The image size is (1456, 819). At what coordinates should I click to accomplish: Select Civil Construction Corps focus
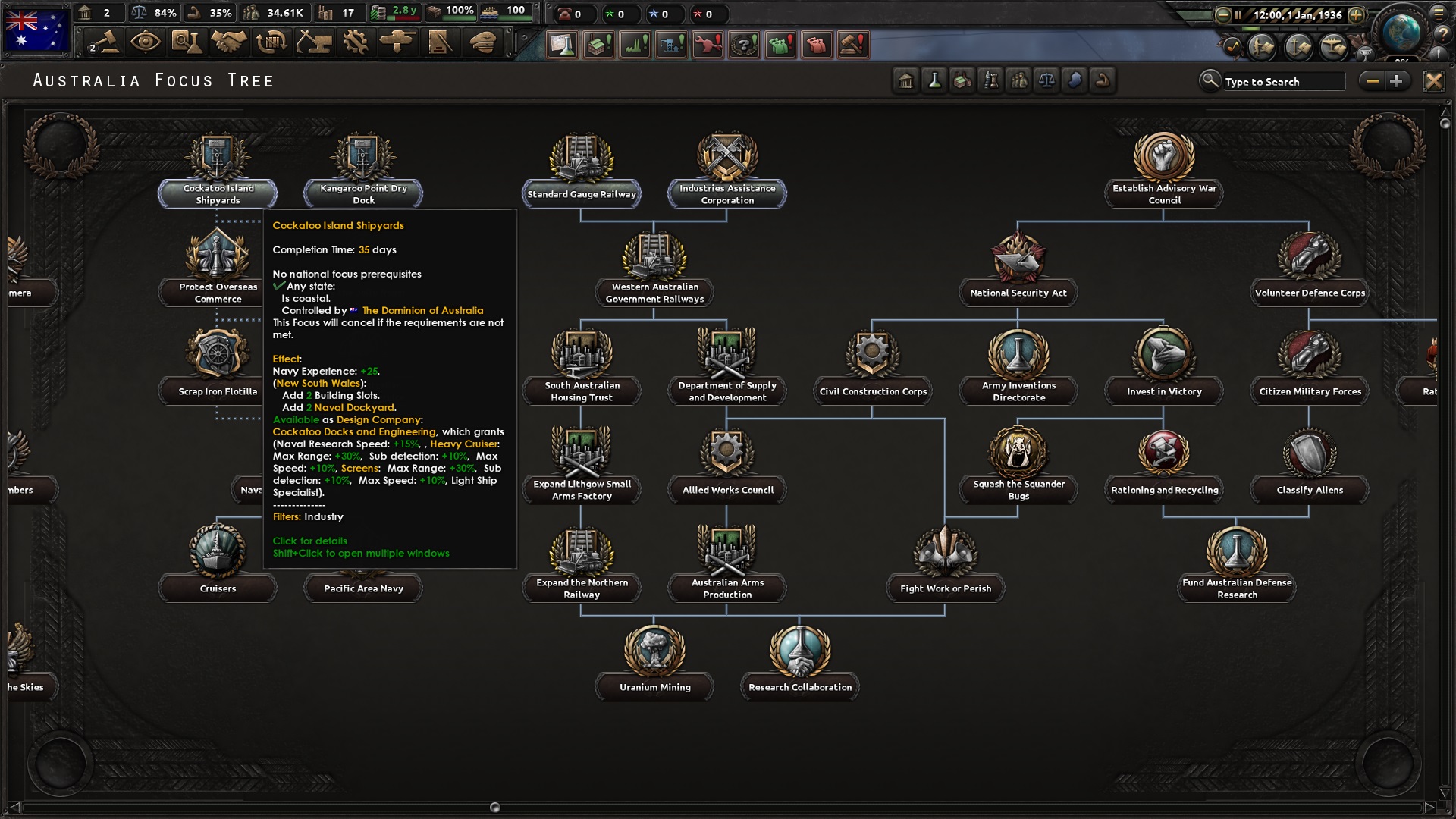[x=873, y=368]
